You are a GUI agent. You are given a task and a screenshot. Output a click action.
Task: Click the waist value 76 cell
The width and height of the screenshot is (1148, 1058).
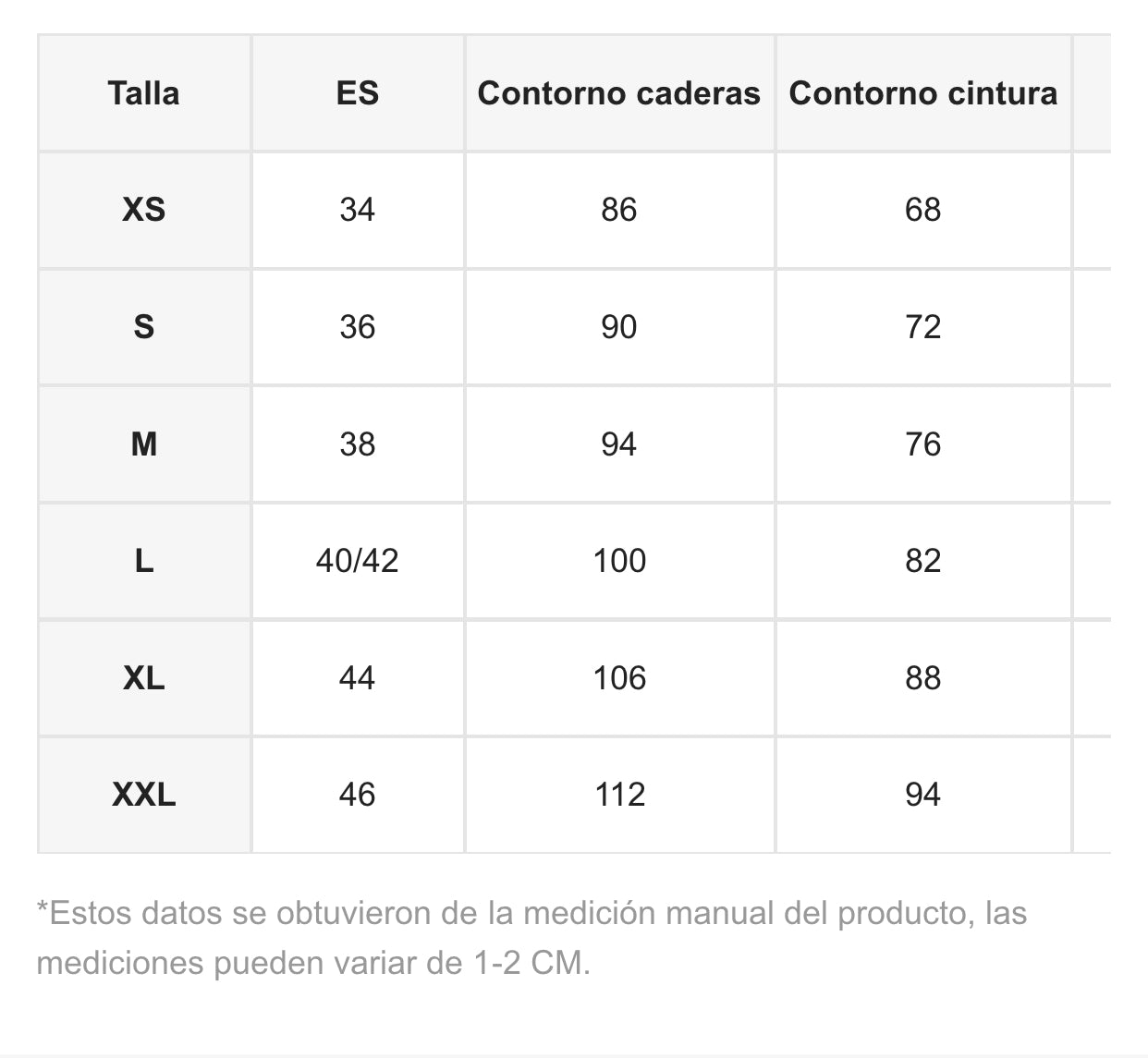tap(923, 444)
